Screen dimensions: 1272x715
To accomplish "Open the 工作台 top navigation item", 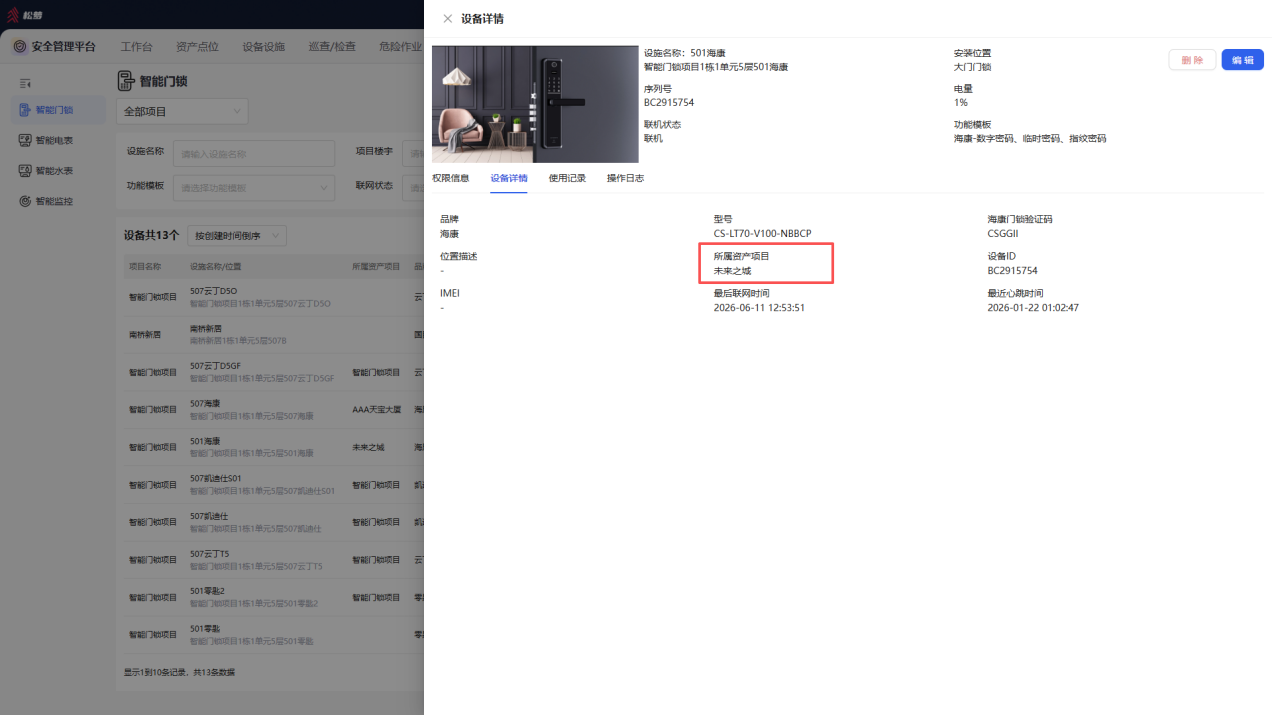I will (137, 46).
